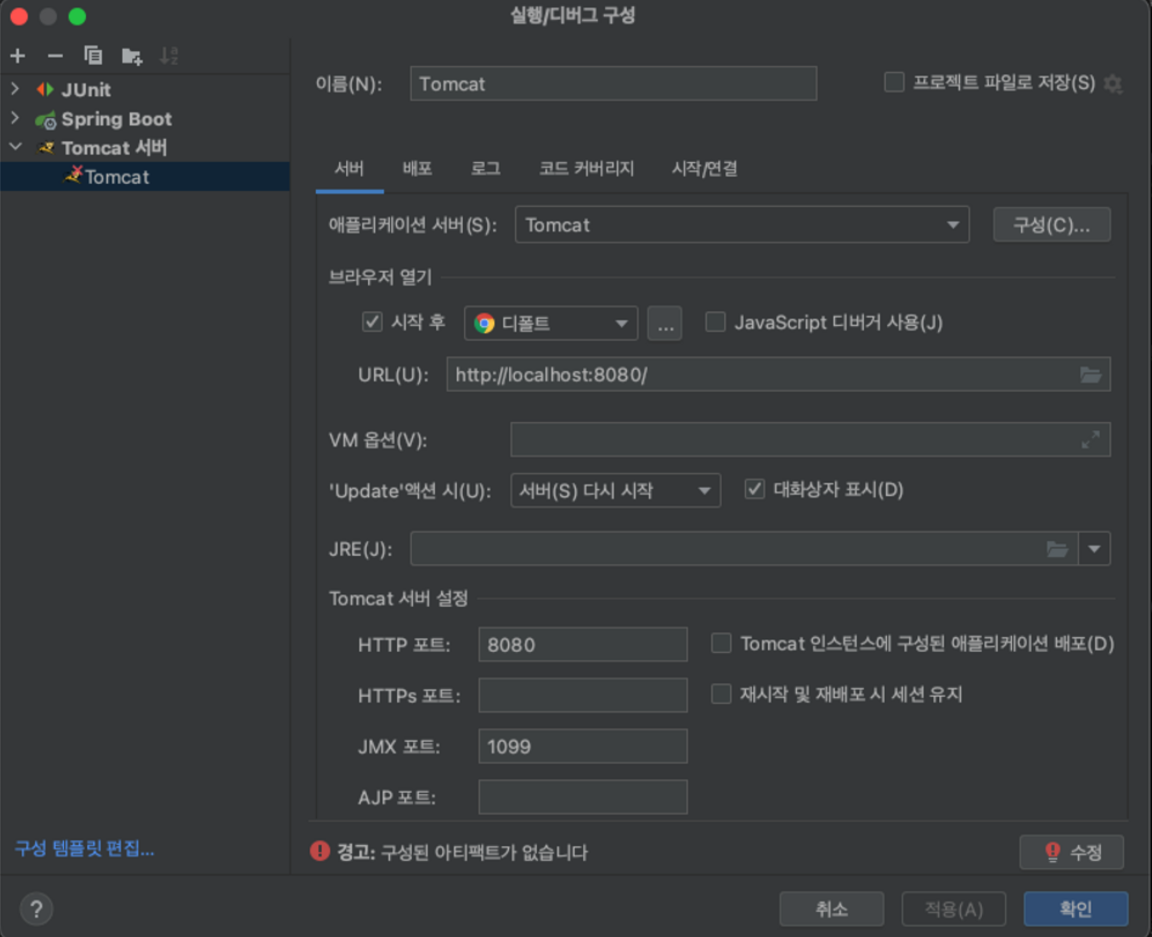Image resolution: width=1152 pixels, height=937 pixels.
Task: Add a new configuration with plus icon
Action: pyautogui.click(x=18, y=56)
